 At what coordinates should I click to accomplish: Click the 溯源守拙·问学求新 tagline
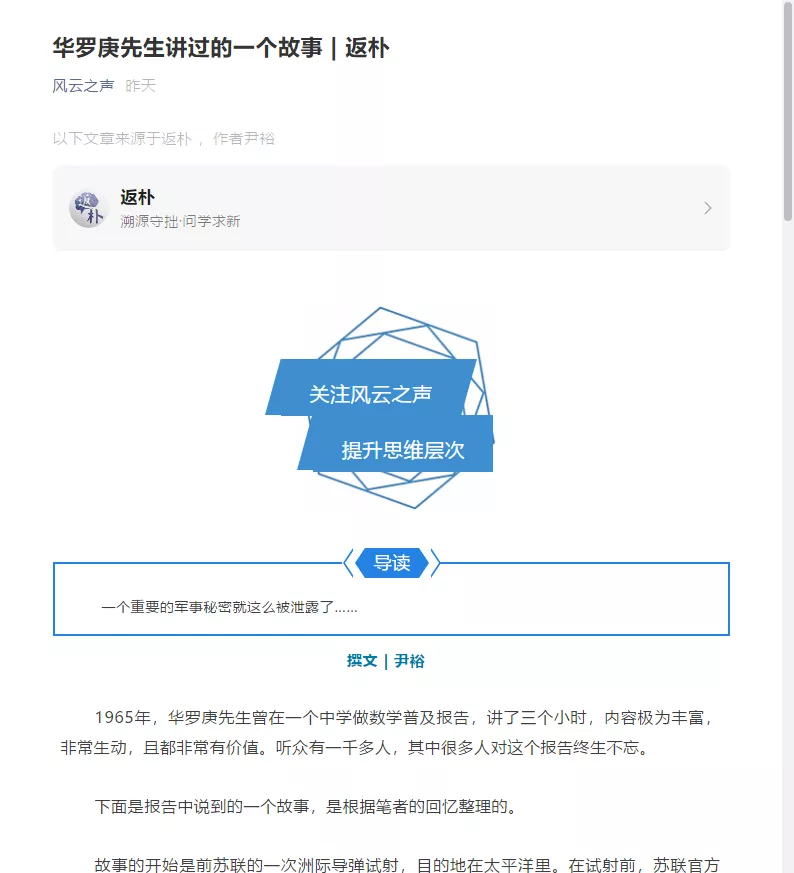point(180,221)
